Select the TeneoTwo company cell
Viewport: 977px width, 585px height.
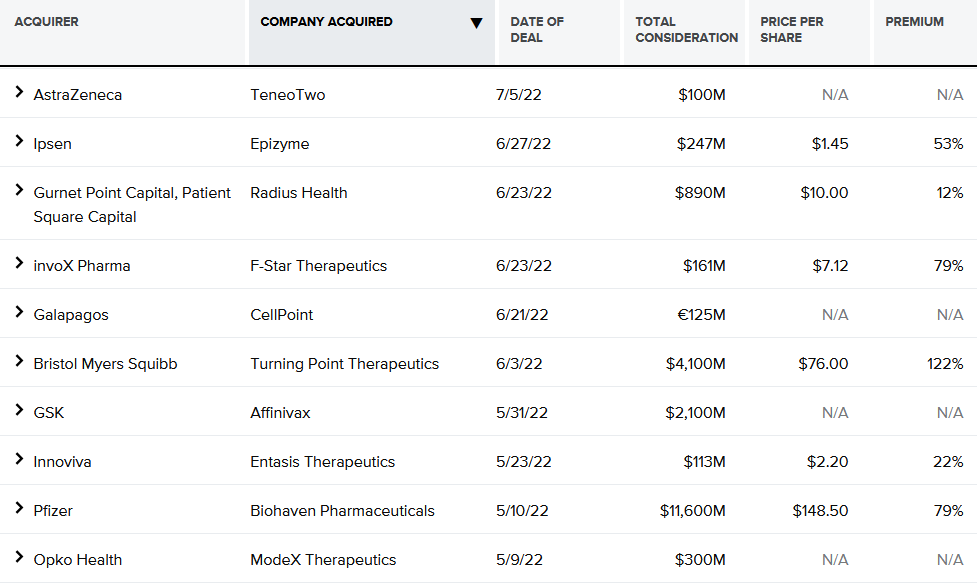tap(287, 95)
